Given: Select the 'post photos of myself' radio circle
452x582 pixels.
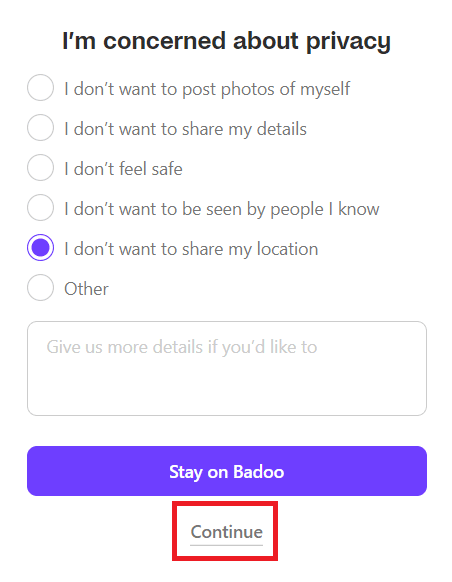Looking at the screenshot, I should click(40, 88).
